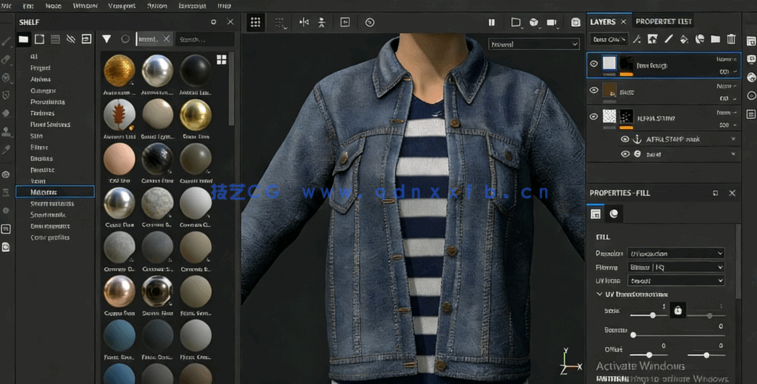Screen dimensions: 757x384
Task: Click the video camera icon in viewport toolbar
Action: [x=552, y=22]
